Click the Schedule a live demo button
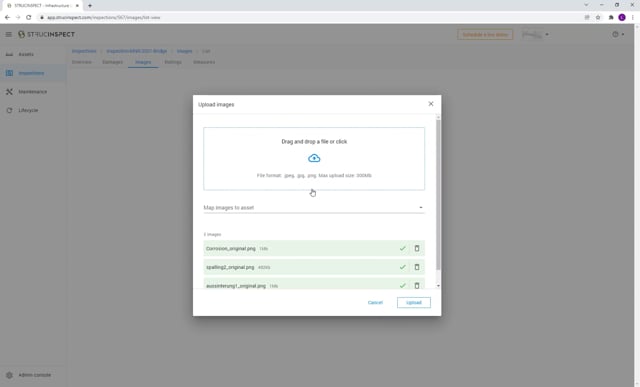The image size is (640, 387). pos(485,35)
